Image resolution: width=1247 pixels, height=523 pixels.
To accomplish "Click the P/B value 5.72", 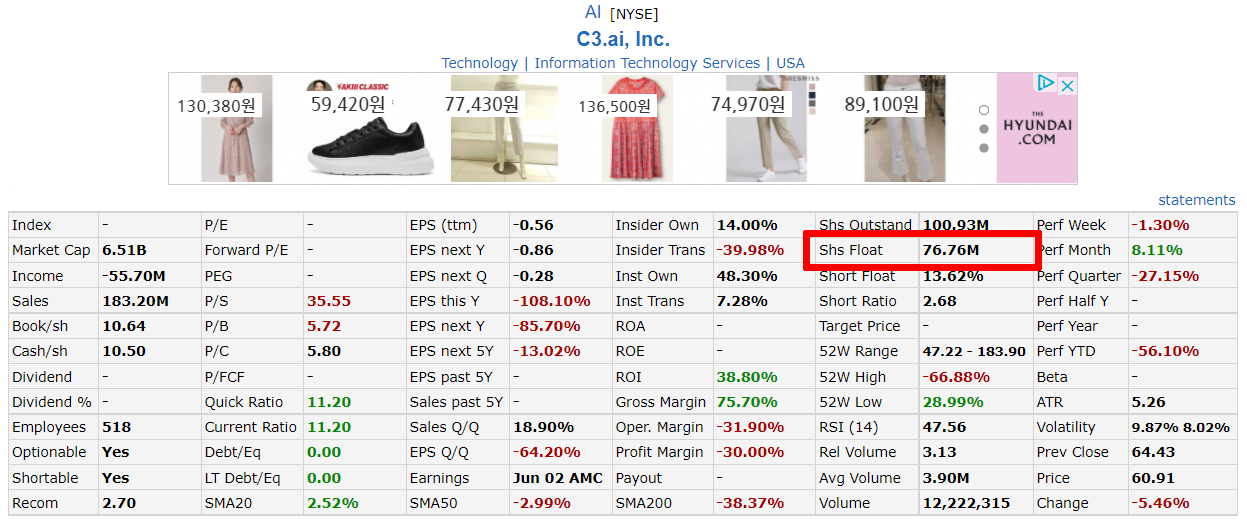I will click(x=324, y=326).
